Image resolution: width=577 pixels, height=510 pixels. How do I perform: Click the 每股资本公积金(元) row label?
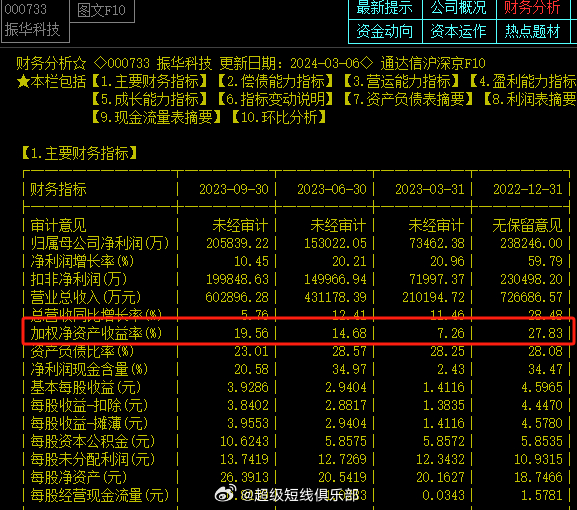coord(92,441)
